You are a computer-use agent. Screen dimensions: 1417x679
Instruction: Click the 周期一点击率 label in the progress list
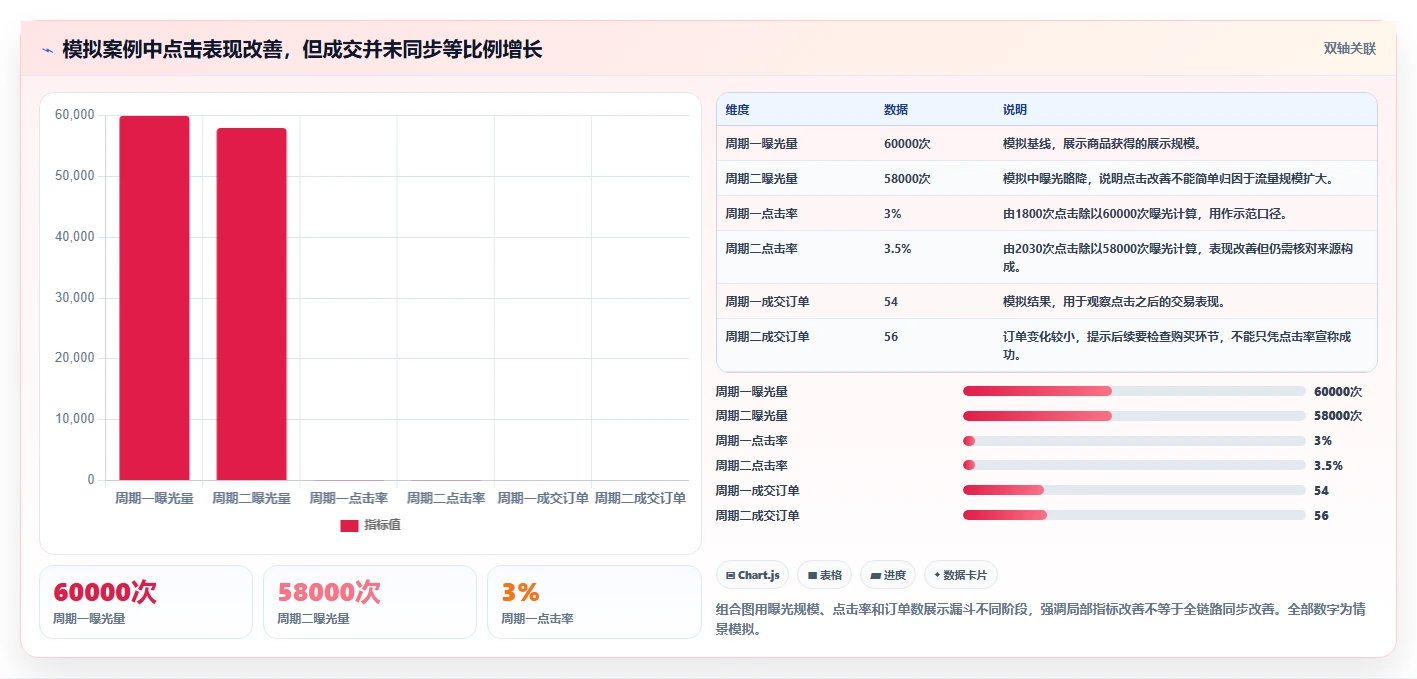pos(751,440)
